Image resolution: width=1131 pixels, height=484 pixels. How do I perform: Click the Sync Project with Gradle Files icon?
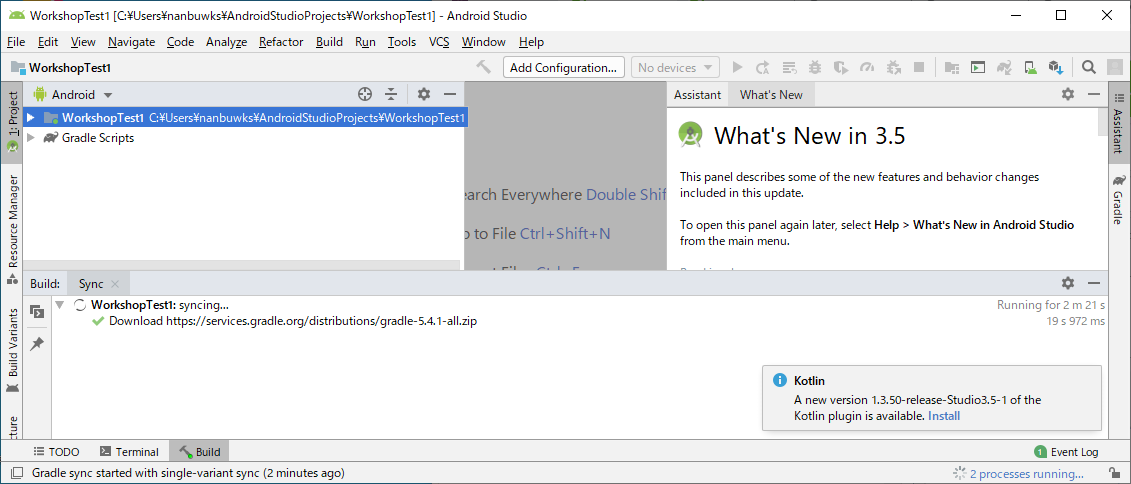click(x=1003, y=68)
